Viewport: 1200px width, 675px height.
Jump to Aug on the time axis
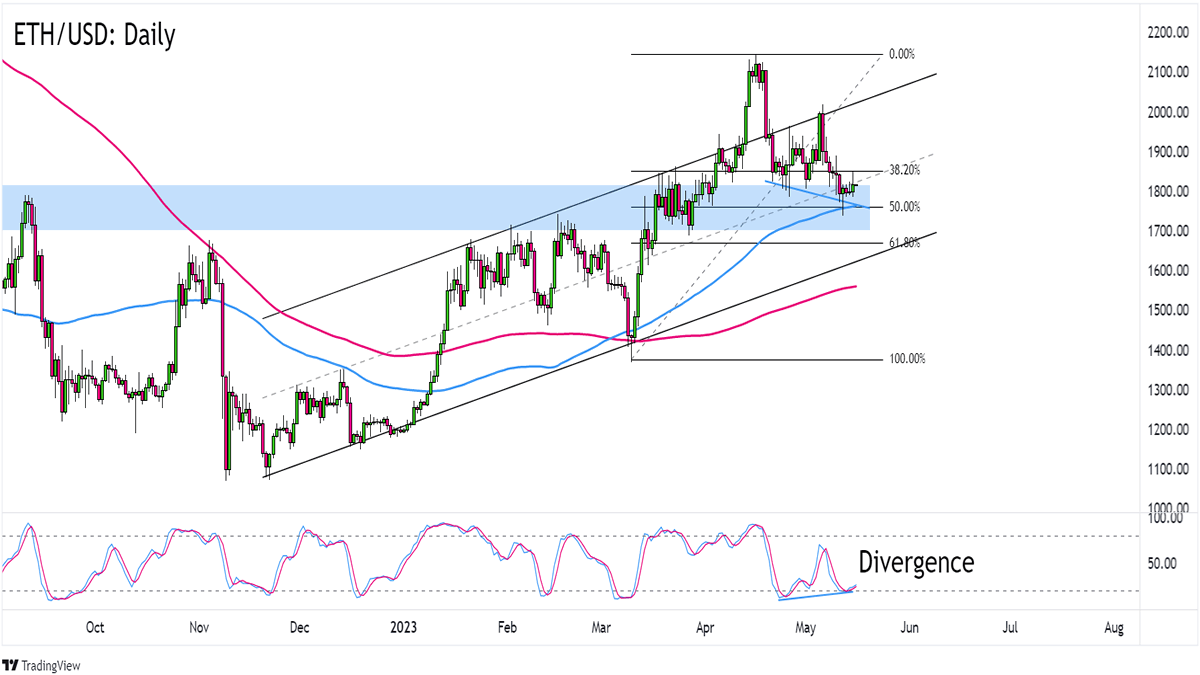(x=1114, y=628)
